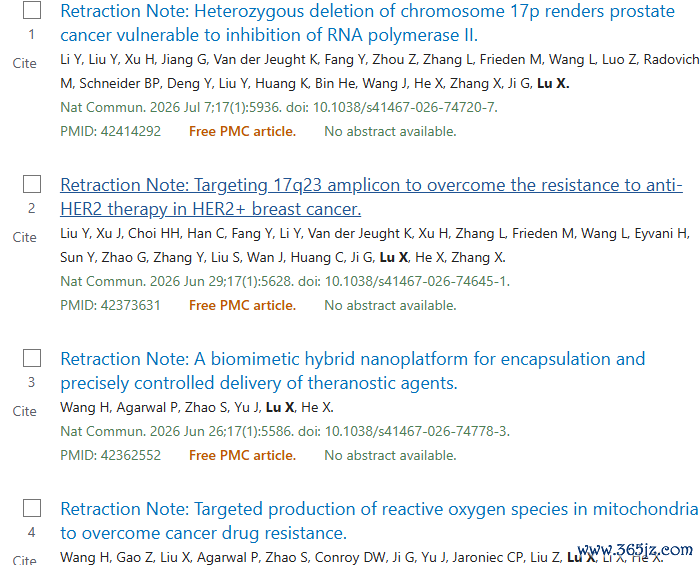
Task: Open the underlined 17q23 amplicon retraction note title
Action: [x=371, y=197]
